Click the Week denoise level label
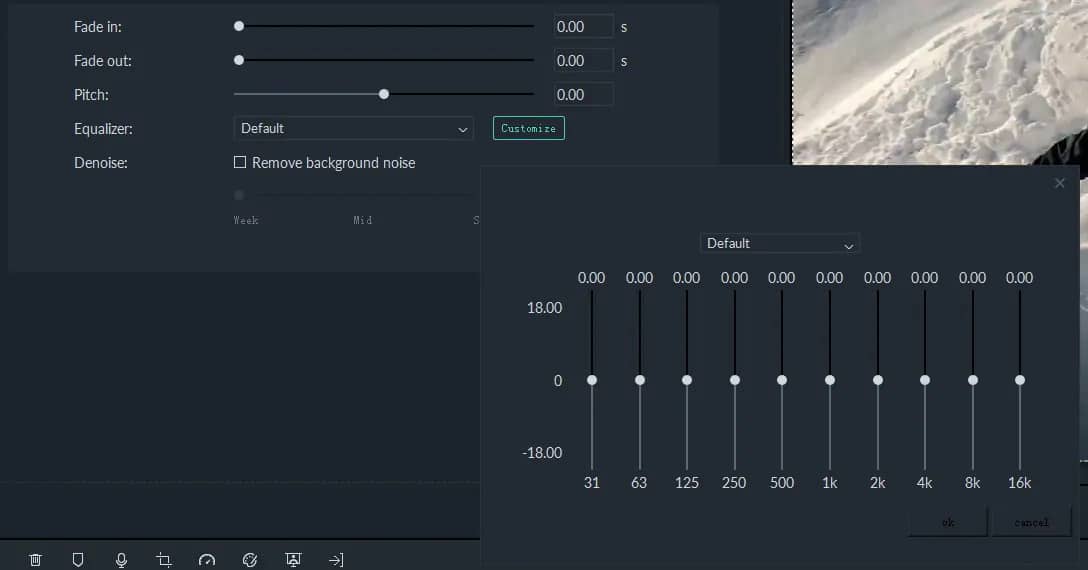The height and width of the screenshot is (570, 1088). point(246,220)
